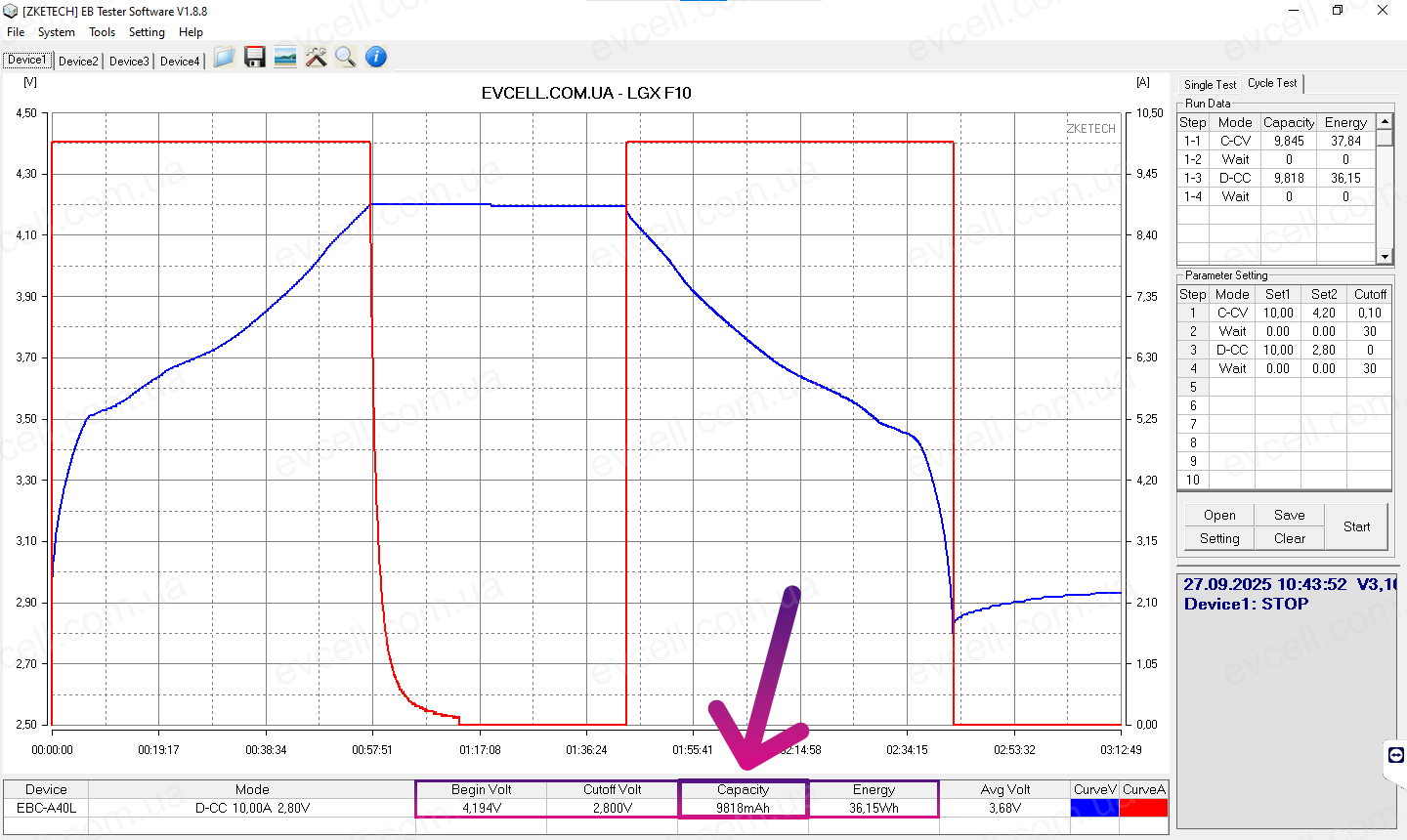Click the floppy disk save icon
Screen dimensions: 1407x840
(255, 58)
